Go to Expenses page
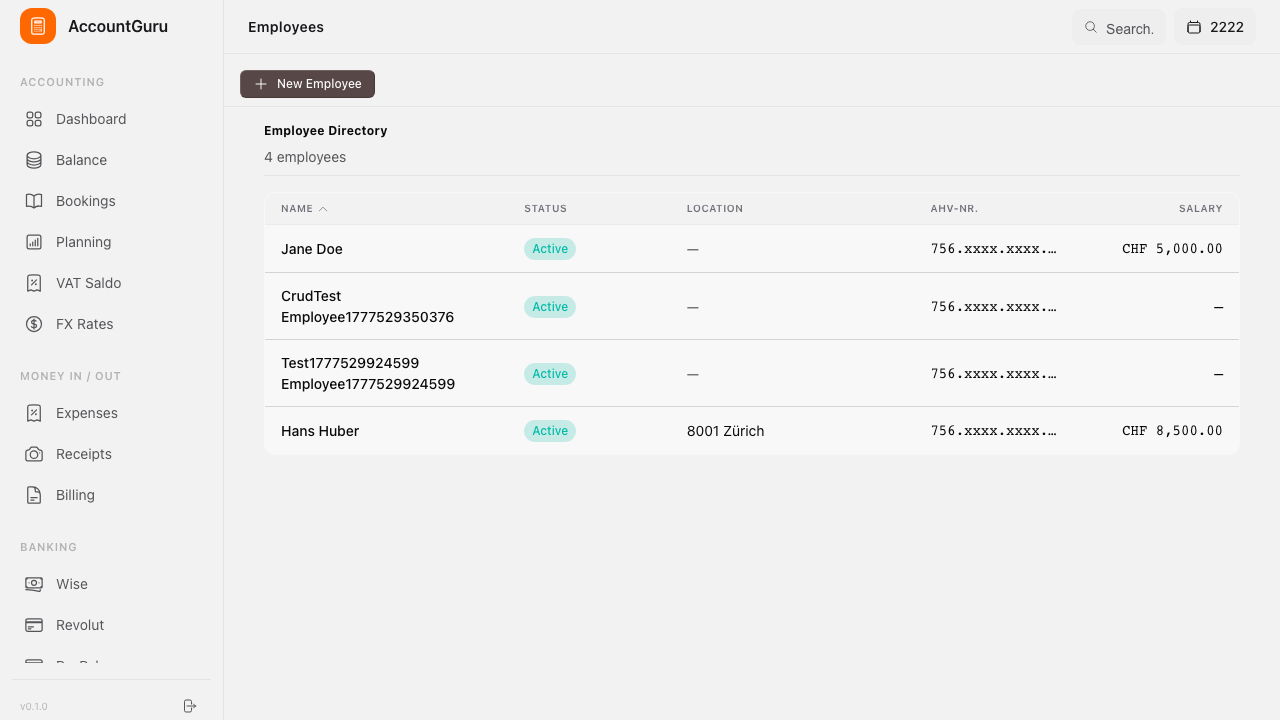The image size is (1280, 720). coord(112,413)
